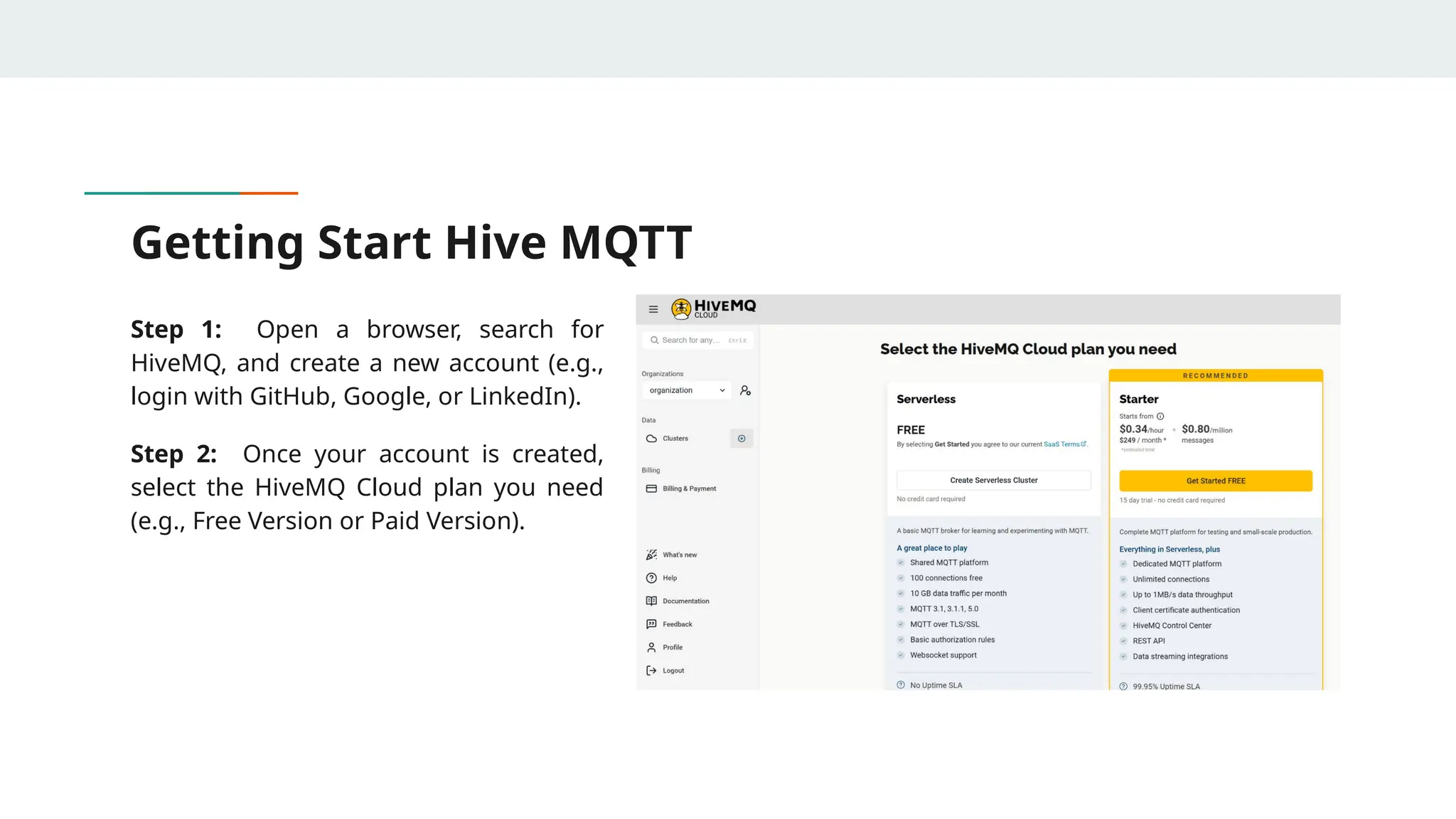Click the search magnifier icon
Viewport: 1456px width, 819px height.
[x=655, y=340]
